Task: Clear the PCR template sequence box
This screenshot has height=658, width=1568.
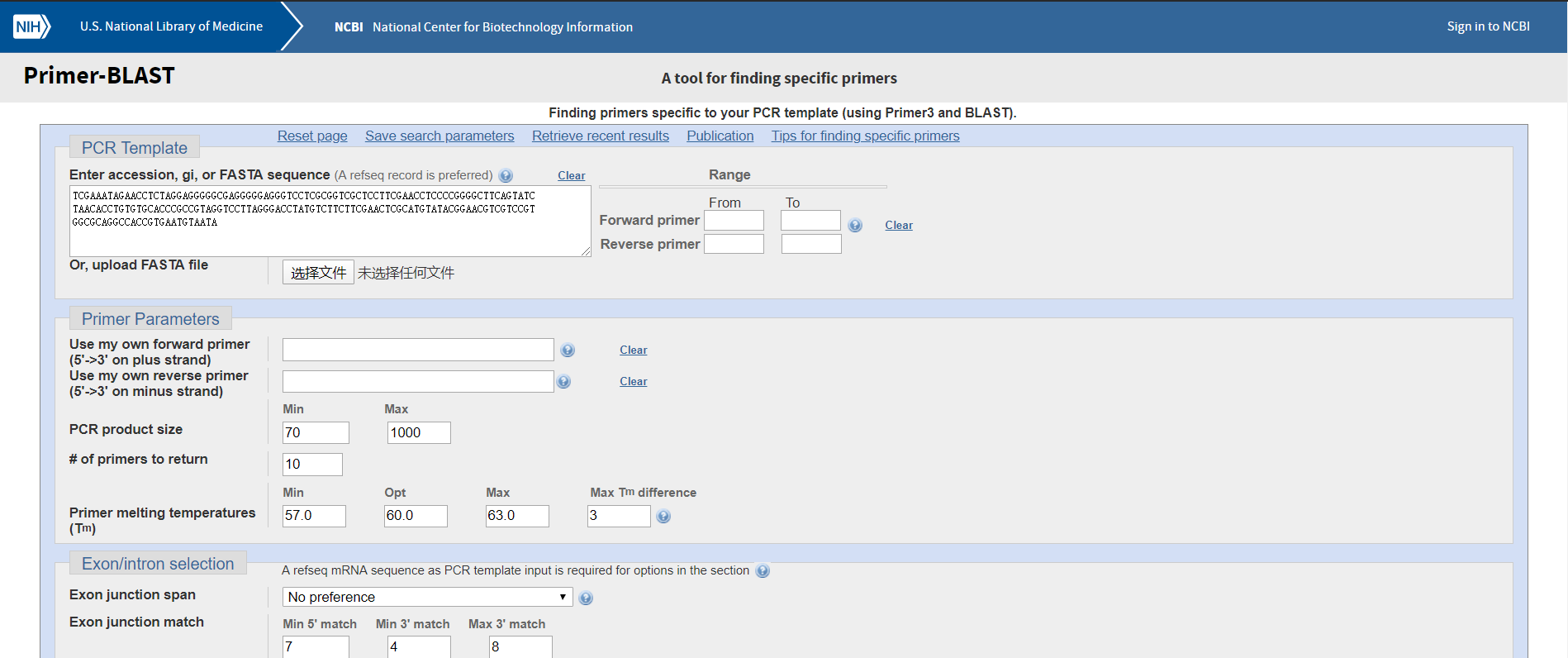Action: (571, 175)
